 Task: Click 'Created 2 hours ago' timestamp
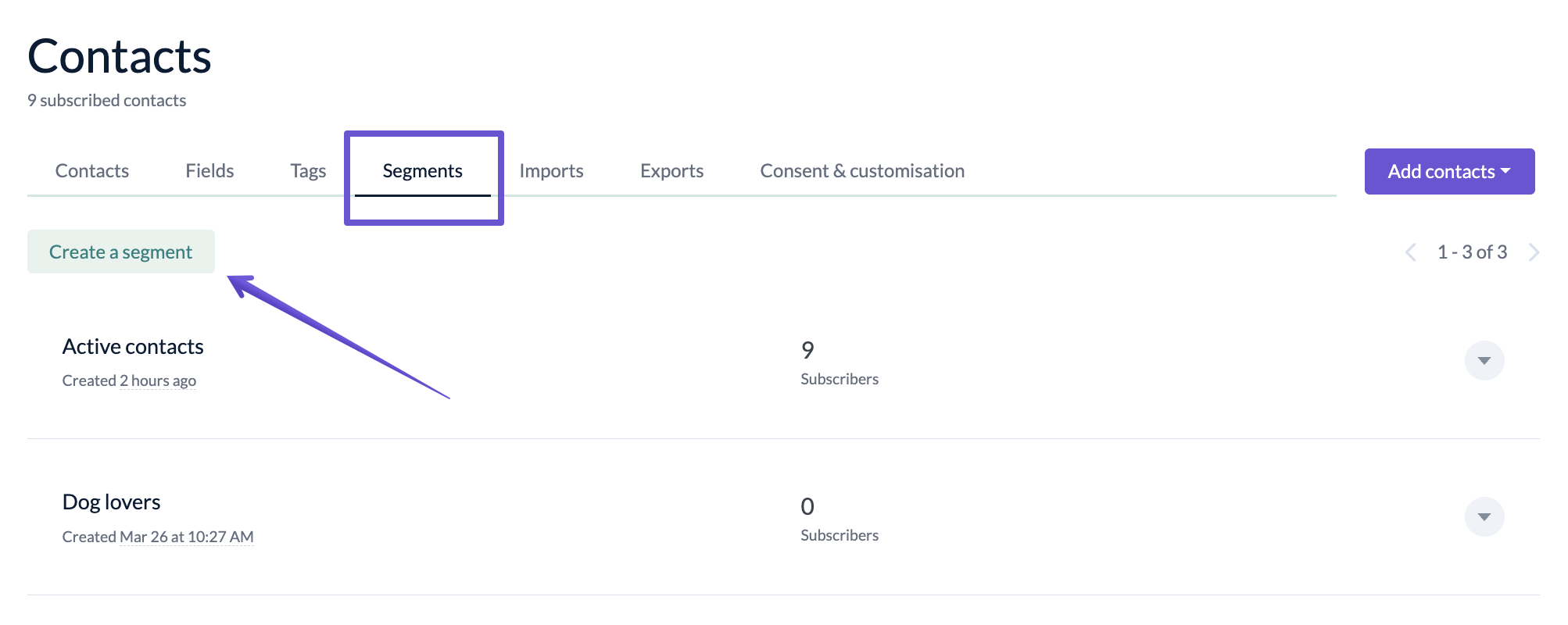(129, 380)
